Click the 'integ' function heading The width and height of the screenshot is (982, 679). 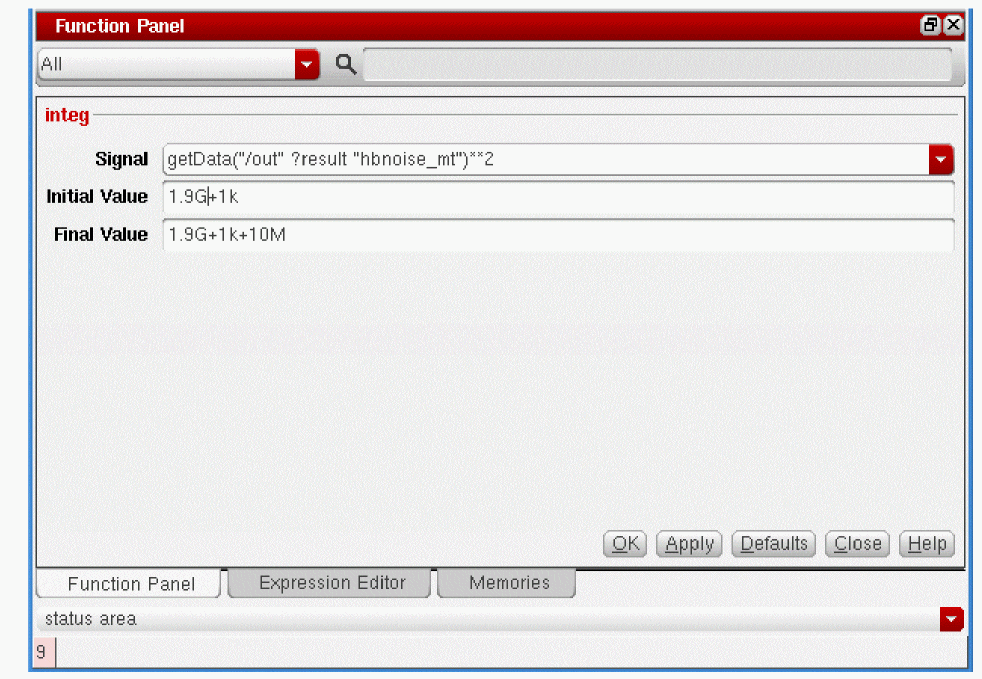tap(67, 115)
